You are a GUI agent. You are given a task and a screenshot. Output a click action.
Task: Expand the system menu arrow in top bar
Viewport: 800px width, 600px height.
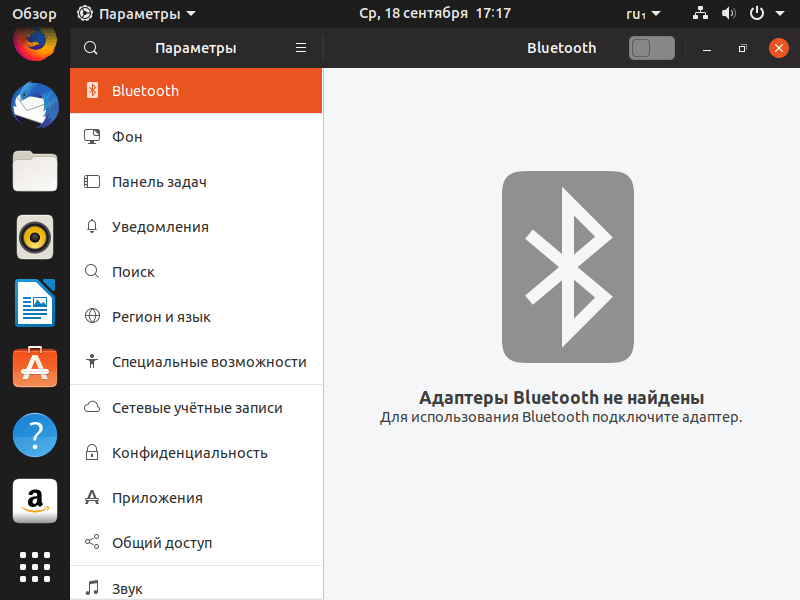[780, 14]
